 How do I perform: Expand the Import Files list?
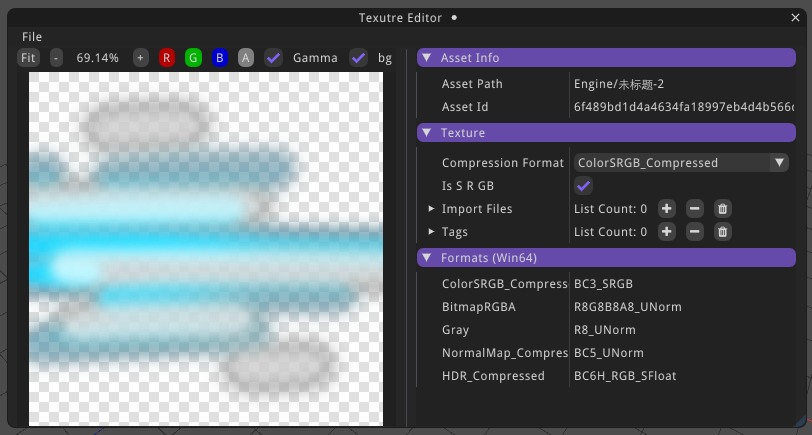tap(431, 209)
